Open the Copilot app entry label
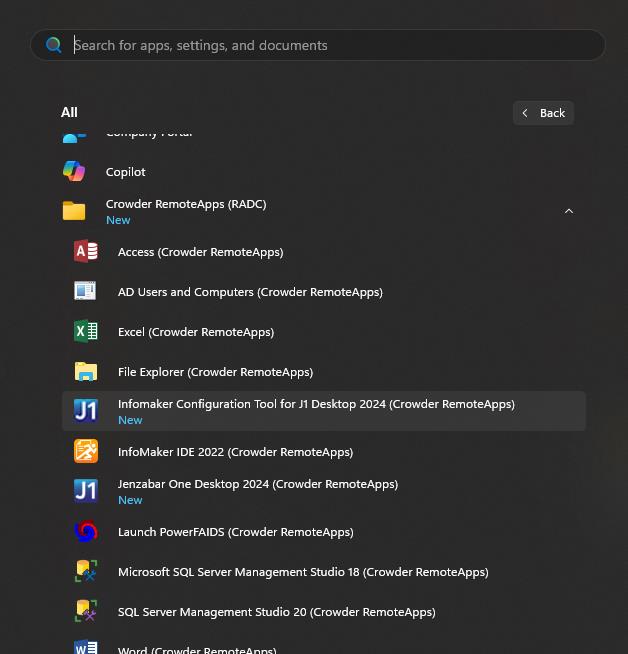This screenshot has height=654, width=628. pos(126,172)
